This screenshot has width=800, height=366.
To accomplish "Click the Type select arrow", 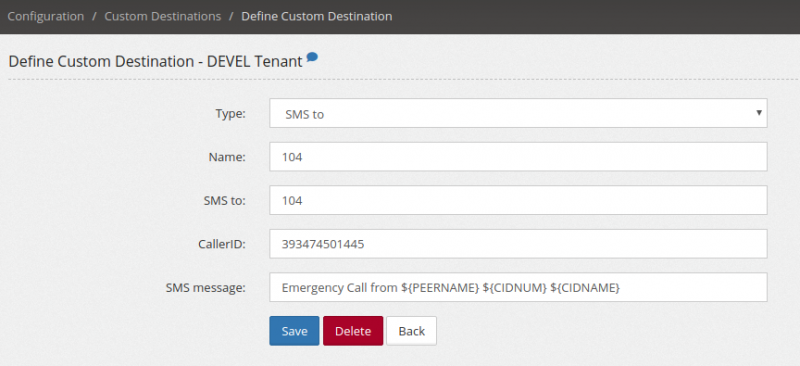I will tap(759, 112).
